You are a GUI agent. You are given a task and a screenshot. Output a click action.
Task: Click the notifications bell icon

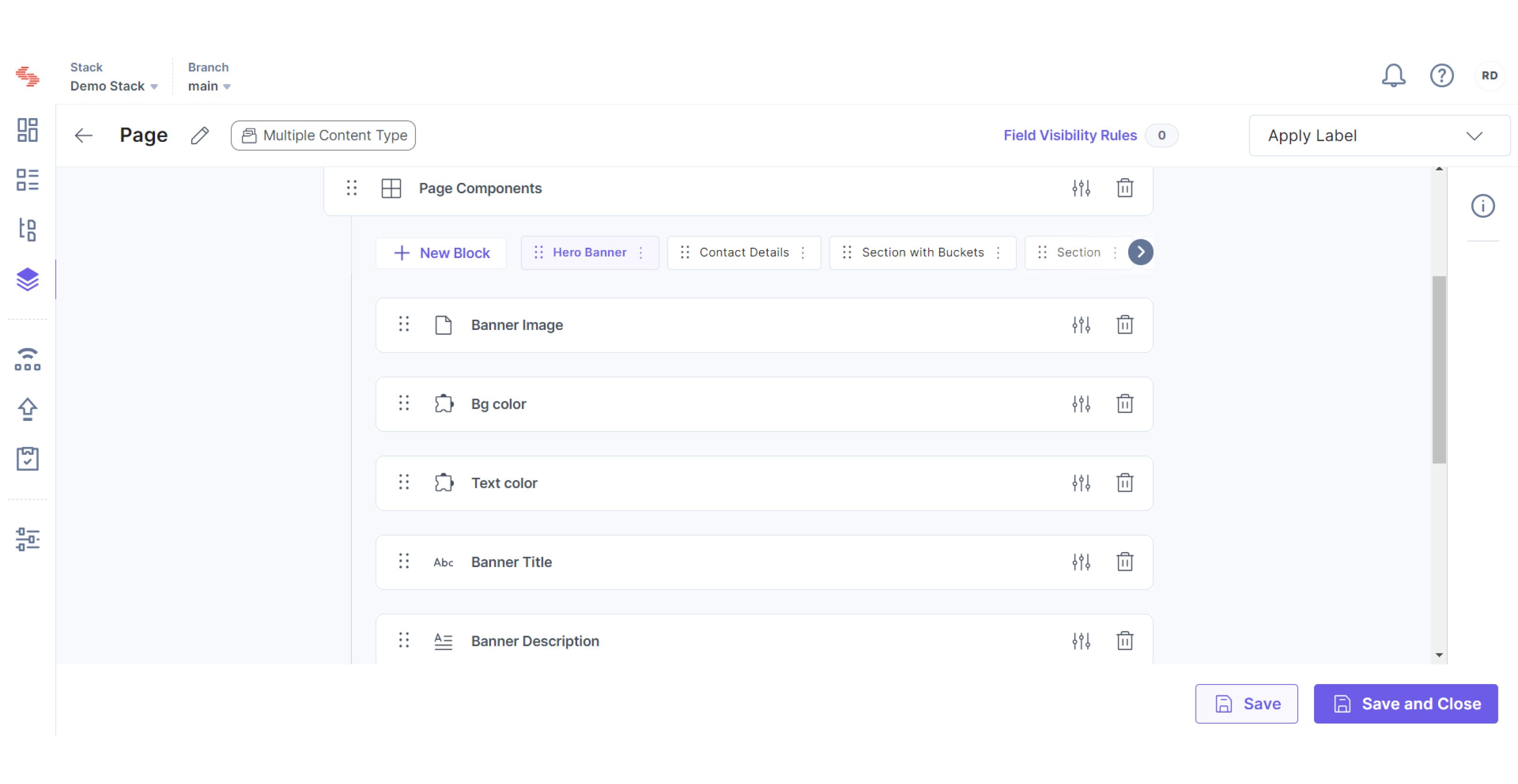click(x=1394, y=76)
